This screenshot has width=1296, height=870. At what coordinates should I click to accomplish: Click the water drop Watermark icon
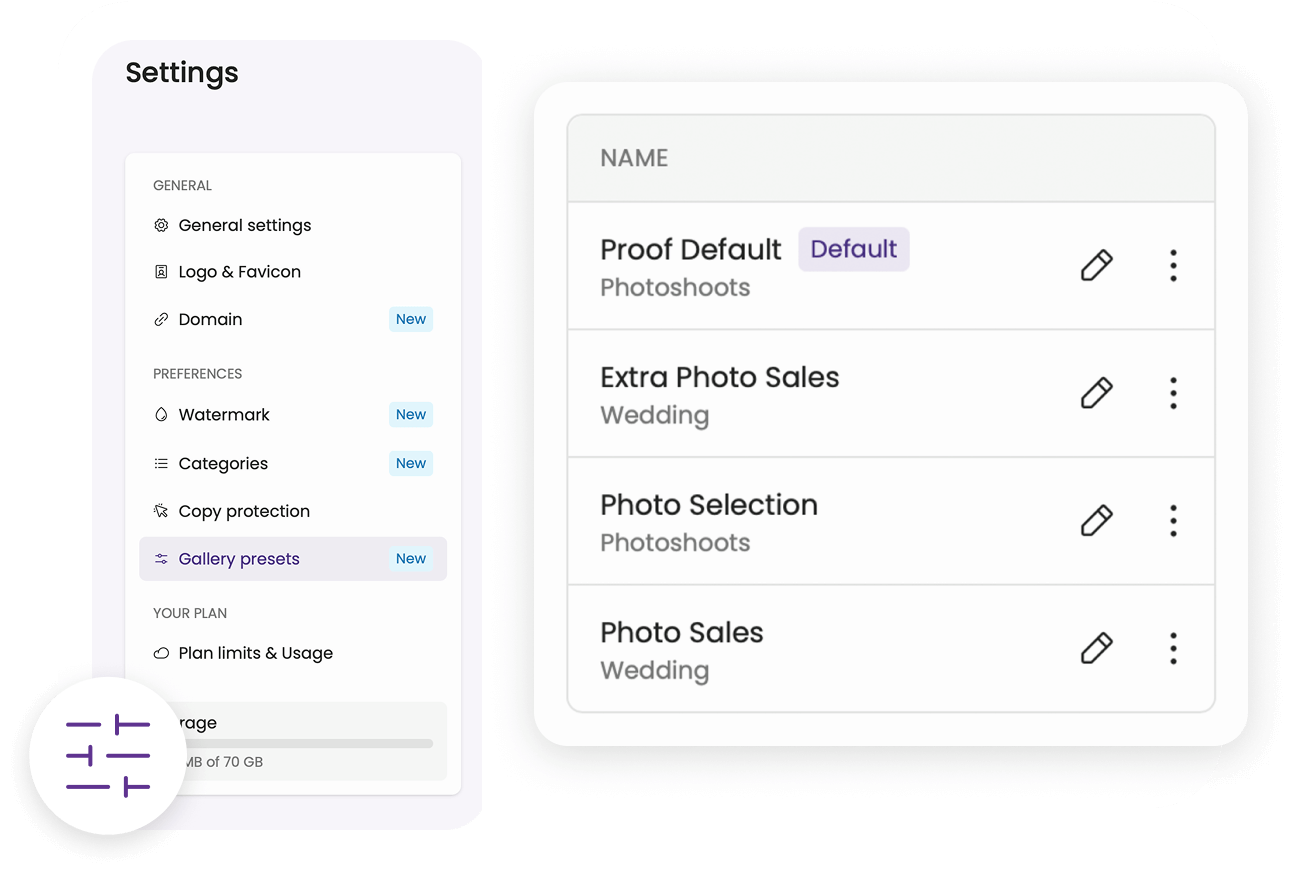(x=161, y=415)
